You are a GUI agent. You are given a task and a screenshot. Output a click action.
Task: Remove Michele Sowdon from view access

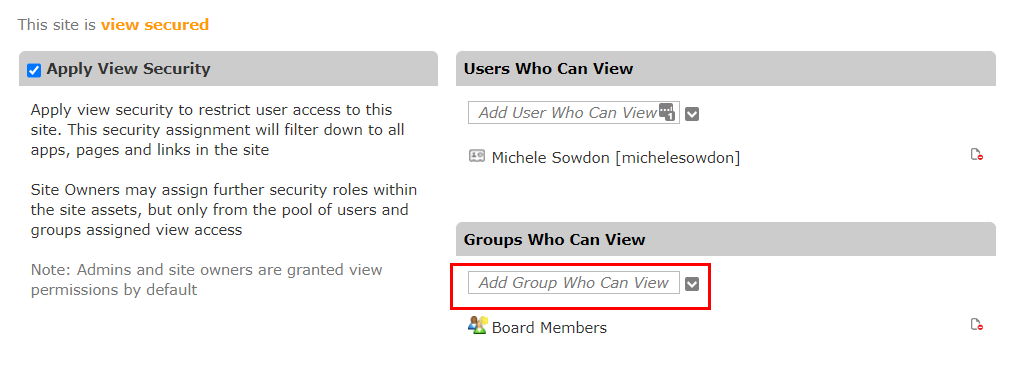976,155
